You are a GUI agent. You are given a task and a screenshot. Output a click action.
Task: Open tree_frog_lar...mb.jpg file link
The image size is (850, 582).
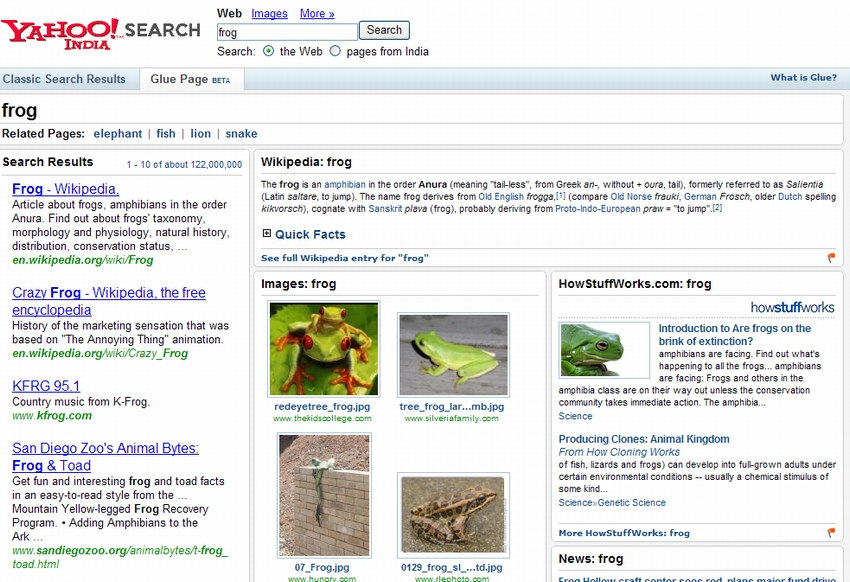pyautogui.click(x=452, y=406)
